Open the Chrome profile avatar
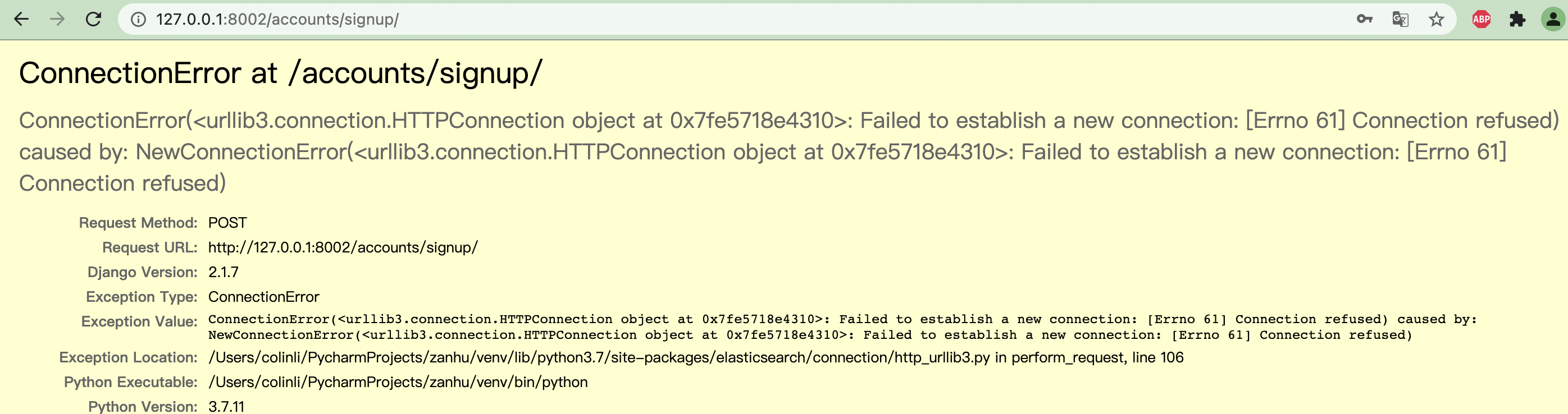 (x=1553, y=20)
